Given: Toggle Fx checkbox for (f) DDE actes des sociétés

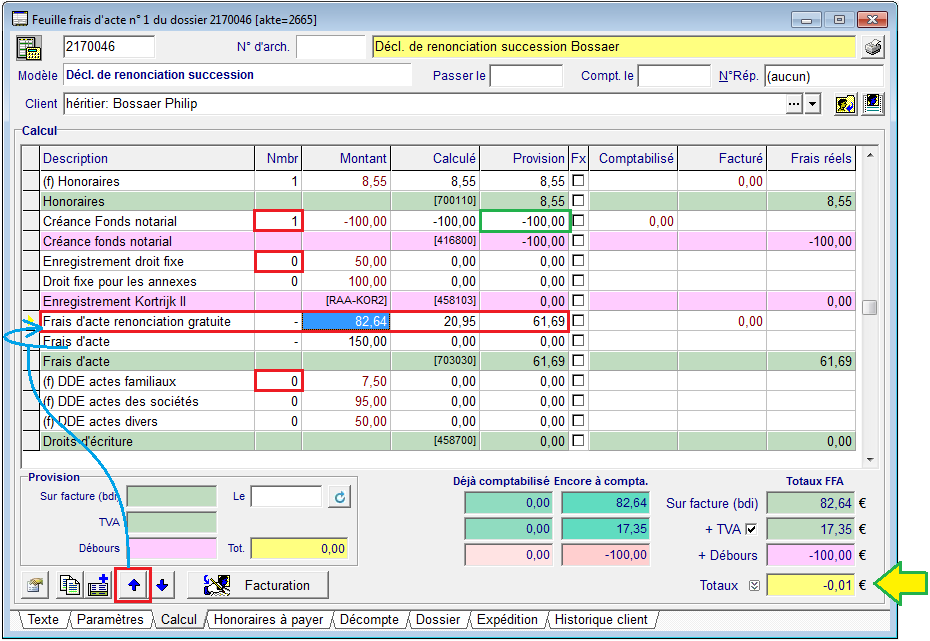Looking at the screenshot, I should tap(578, 401).
